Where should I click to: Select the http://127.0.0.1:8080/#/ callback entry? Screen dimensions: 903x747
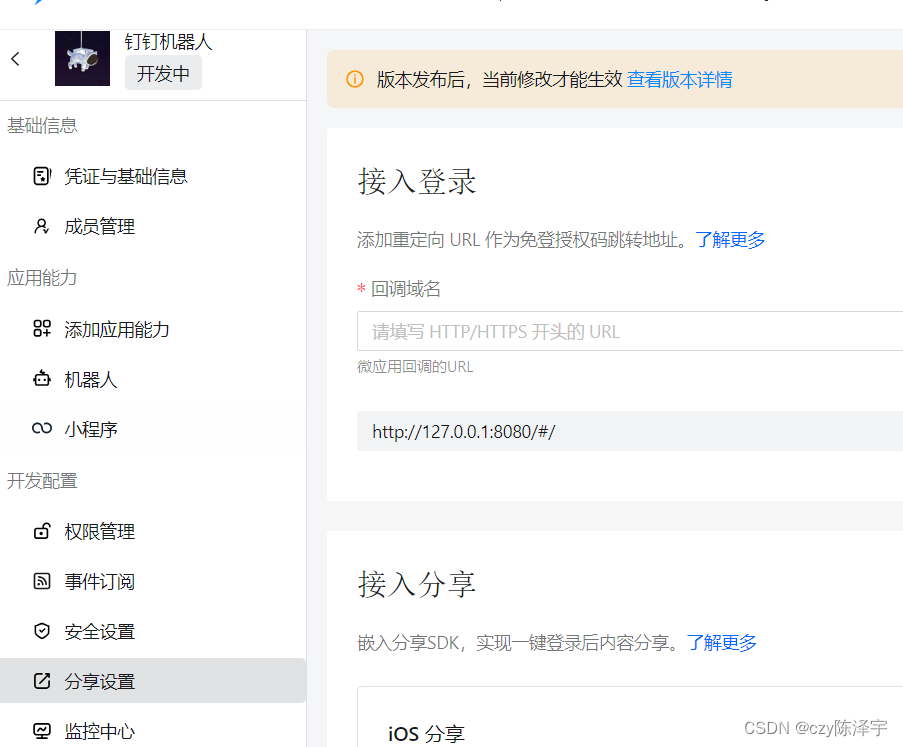coord(630,431)
